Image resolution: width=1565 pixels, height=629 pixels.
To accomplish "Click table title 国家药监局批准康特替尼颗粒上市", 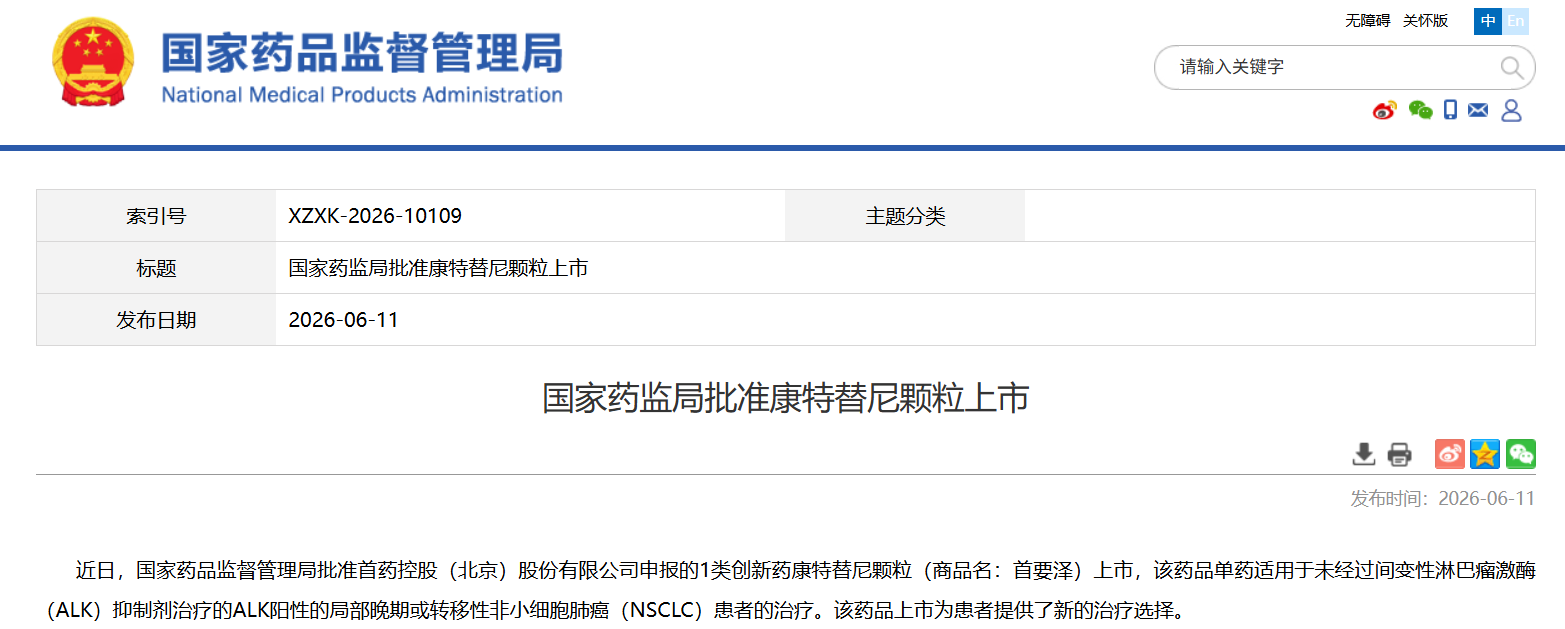I will tap(438, 268).
